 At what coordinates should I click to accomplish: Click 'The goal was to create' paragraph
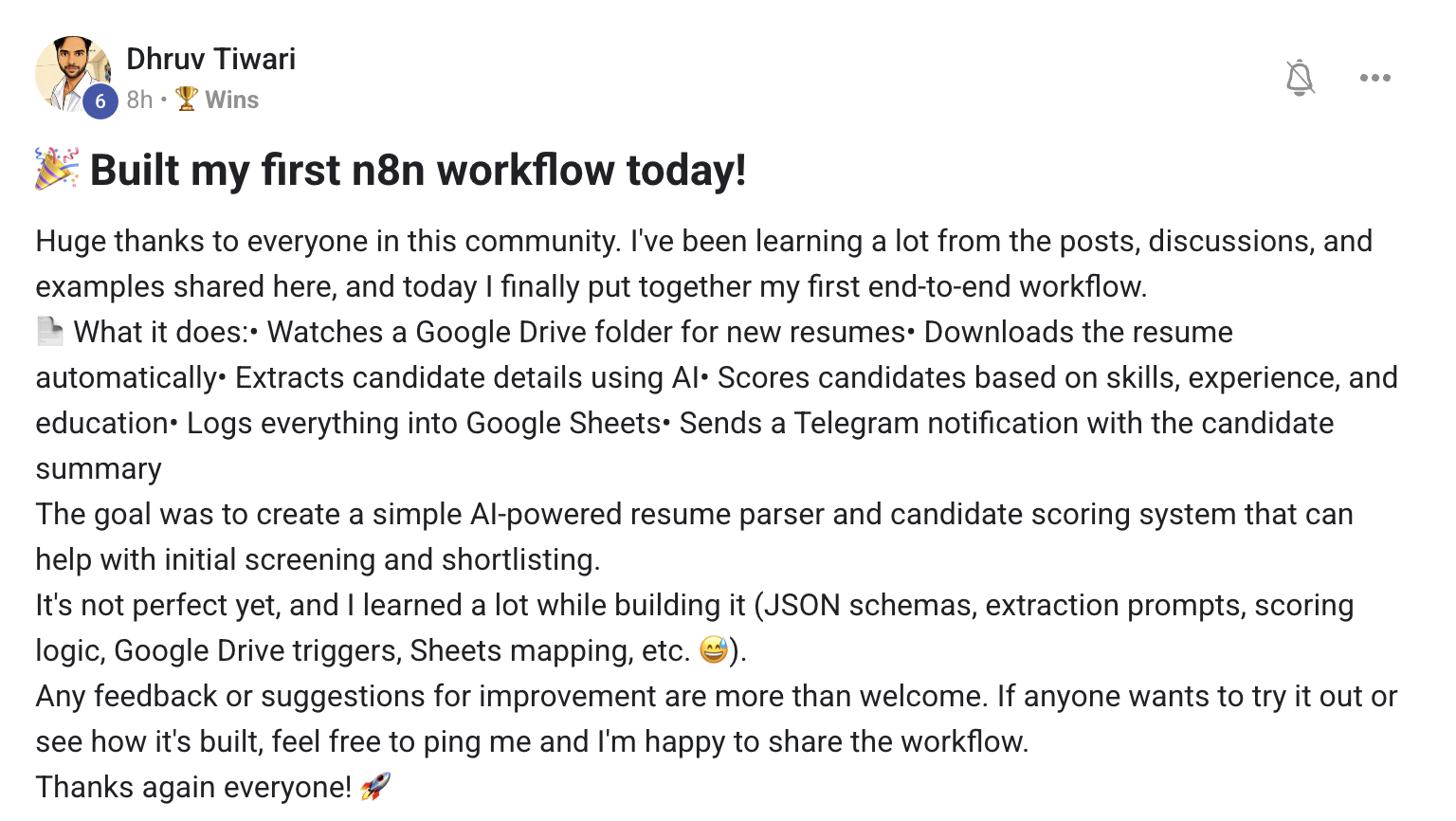click(x=695, y=537)
